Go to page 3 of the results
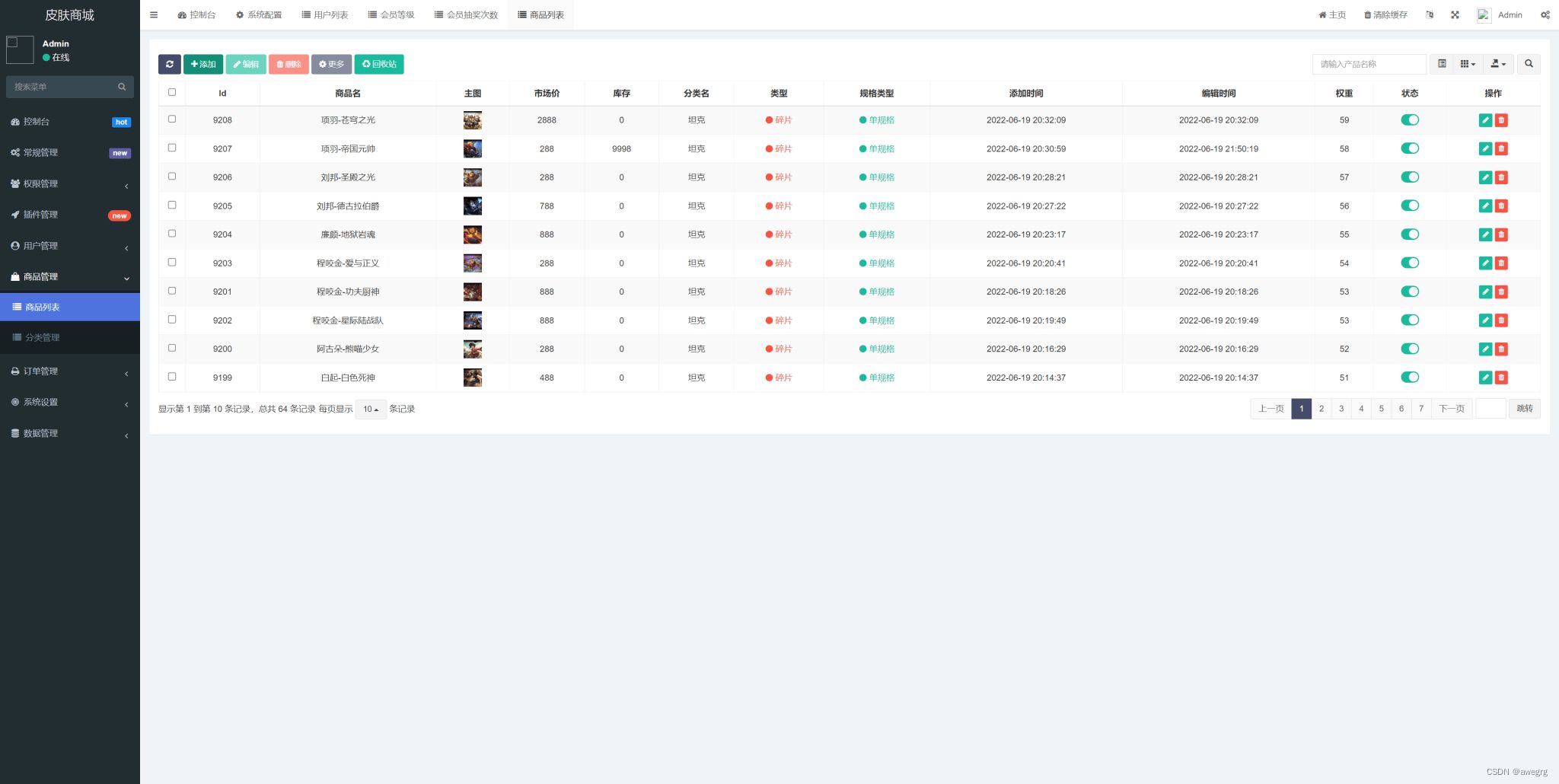 (x=1341, y=409)
